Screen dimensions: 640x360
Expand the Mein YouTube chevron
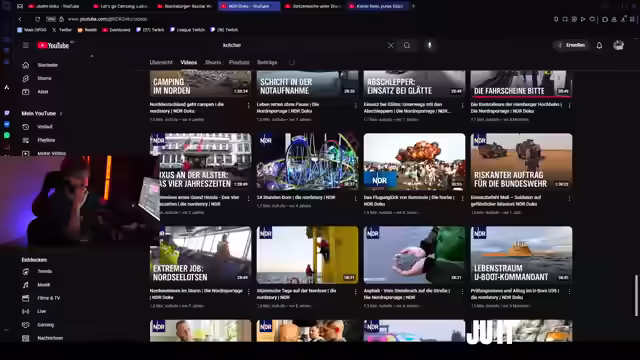(x=61, y=113)
